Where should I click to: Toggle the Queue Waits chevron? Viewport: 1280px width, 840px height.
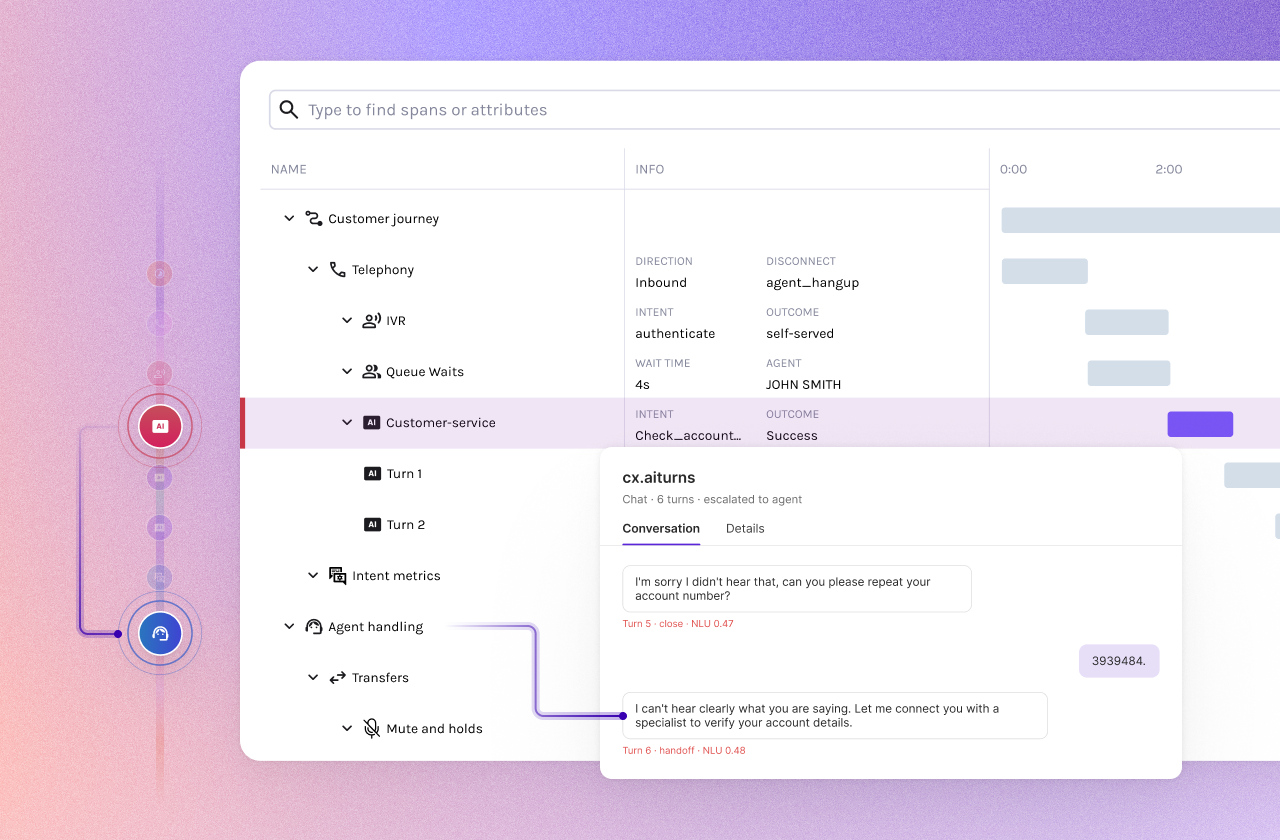click(x=347, y=371)
